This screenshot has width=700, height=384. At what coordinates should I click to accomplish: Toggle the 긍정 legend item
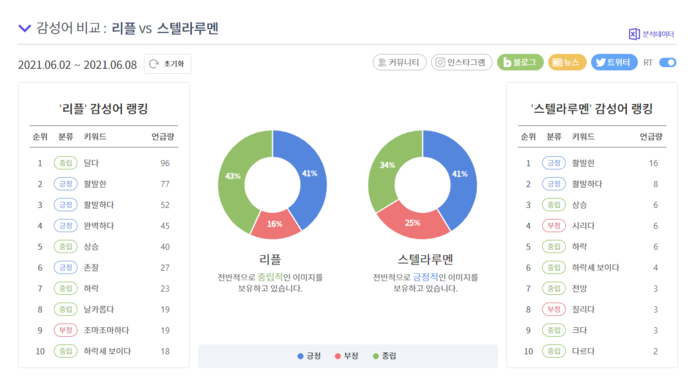pyautogui.click(x=309, y=356)
